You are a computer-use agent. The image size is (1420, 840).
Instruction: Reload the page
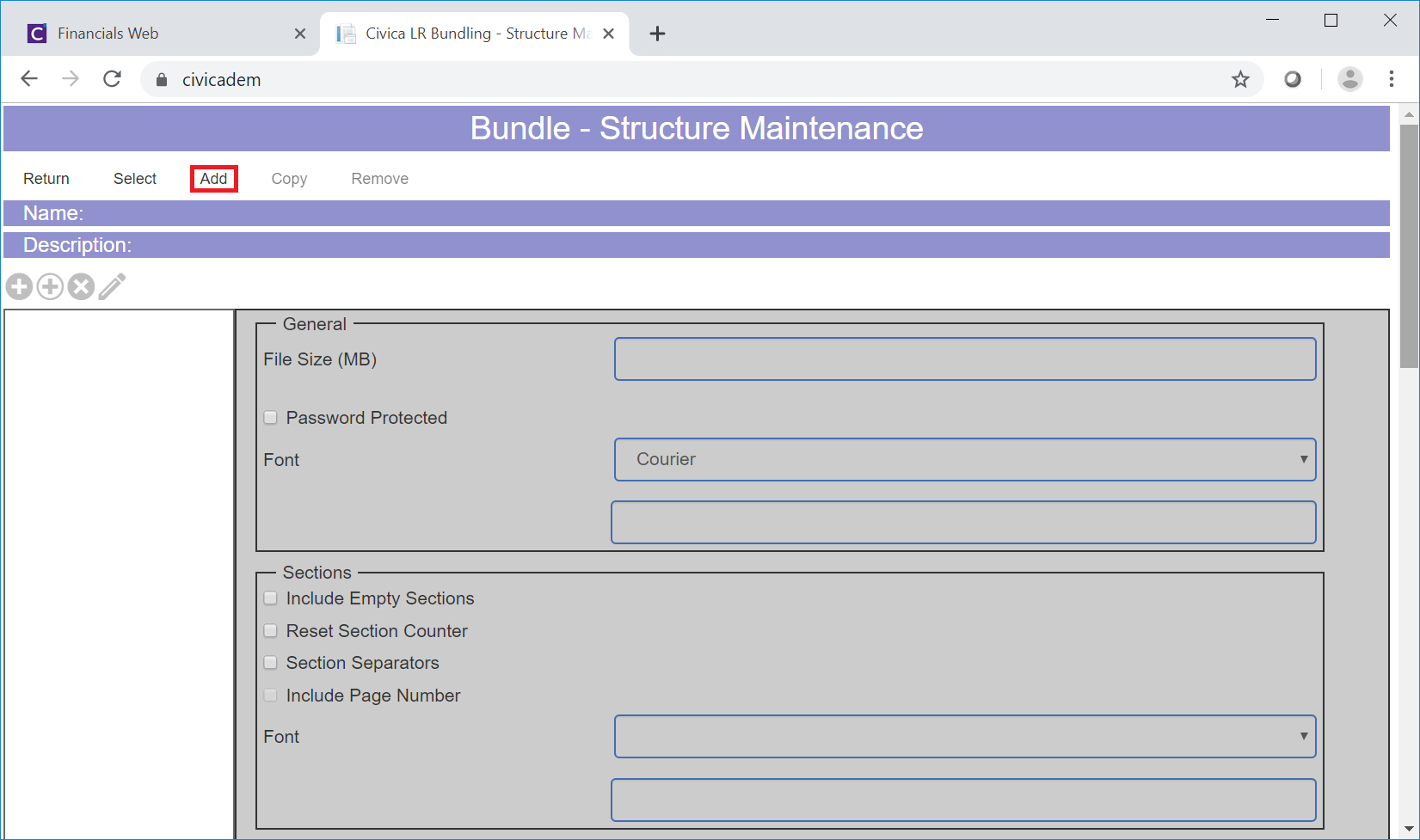(112, 79)
